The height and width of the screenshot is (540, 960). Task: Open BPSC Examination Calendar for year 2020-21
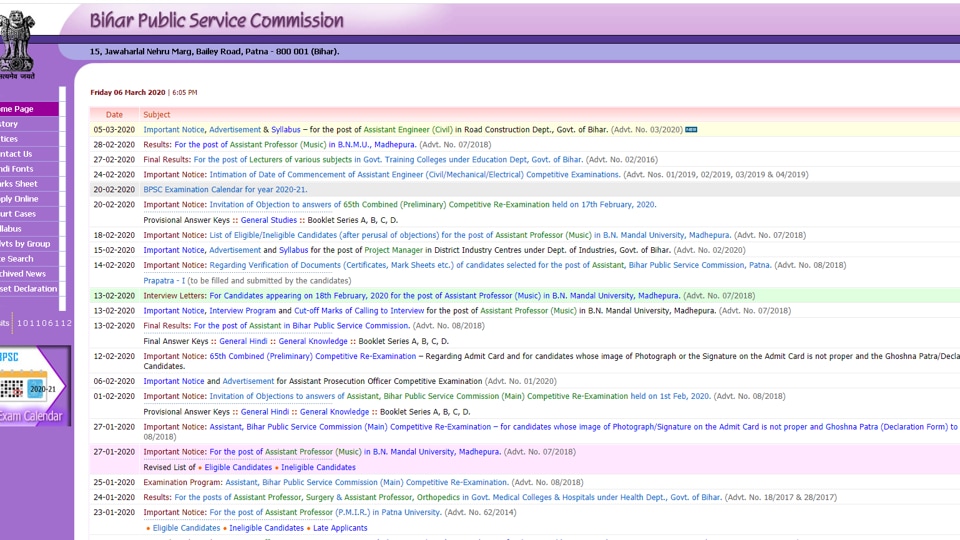(225, 190)
